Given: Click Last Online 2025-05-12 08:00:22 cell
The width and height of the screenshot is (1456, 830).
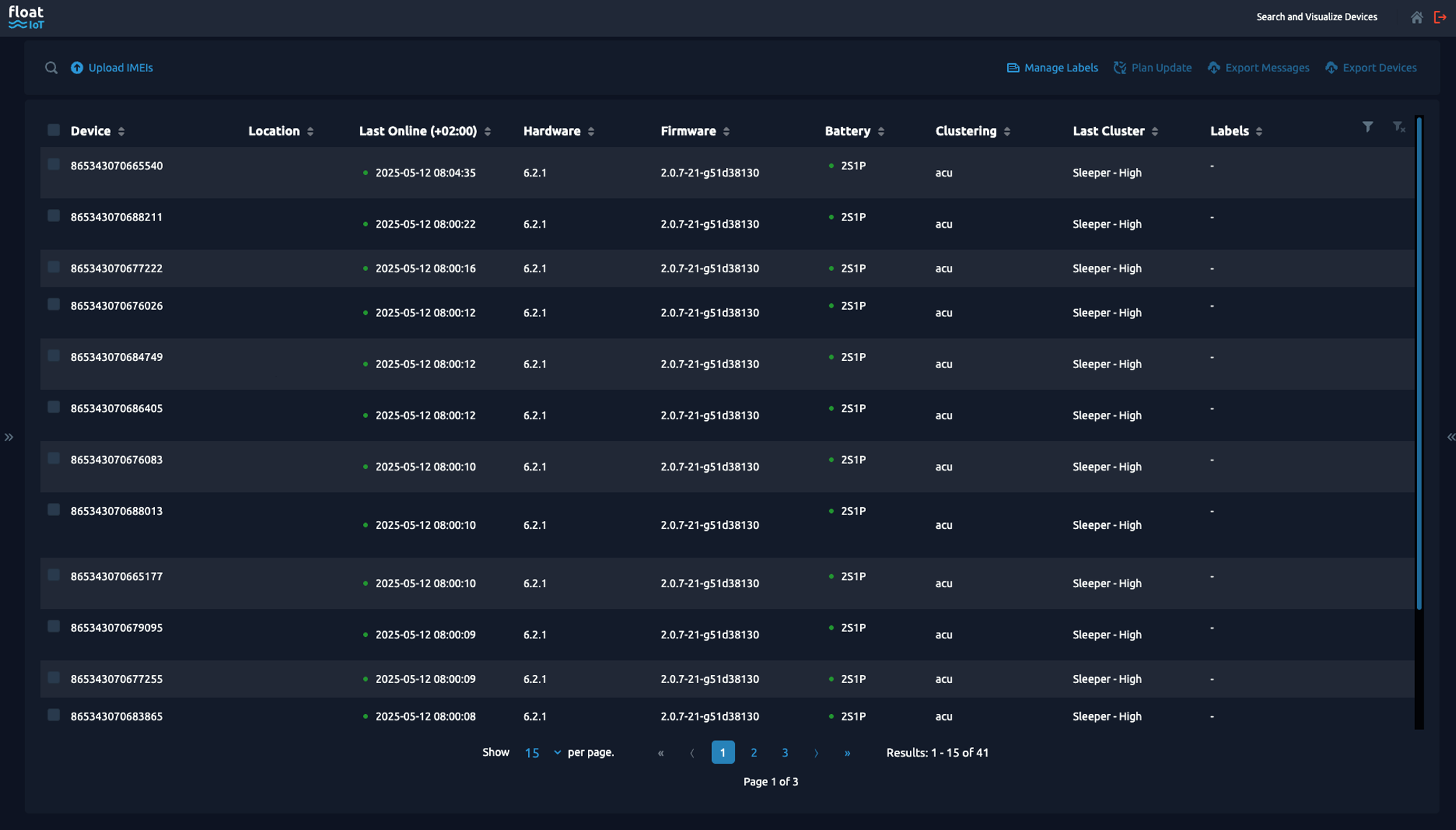Looking at the screenshot, I should point(425,224).
